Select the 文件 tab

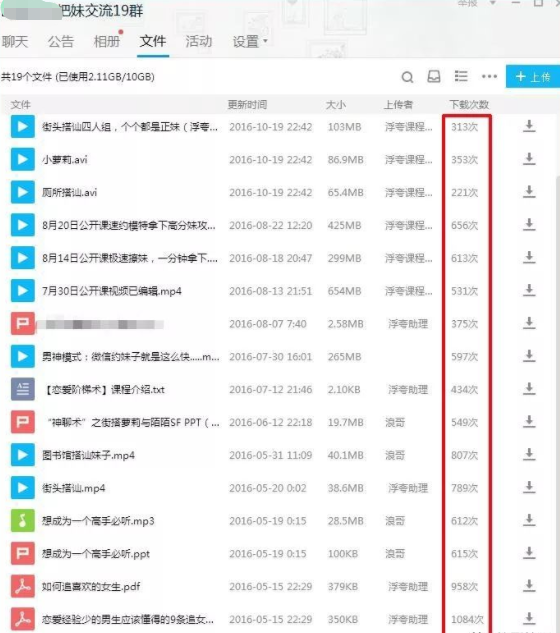[x=153, y=41]
